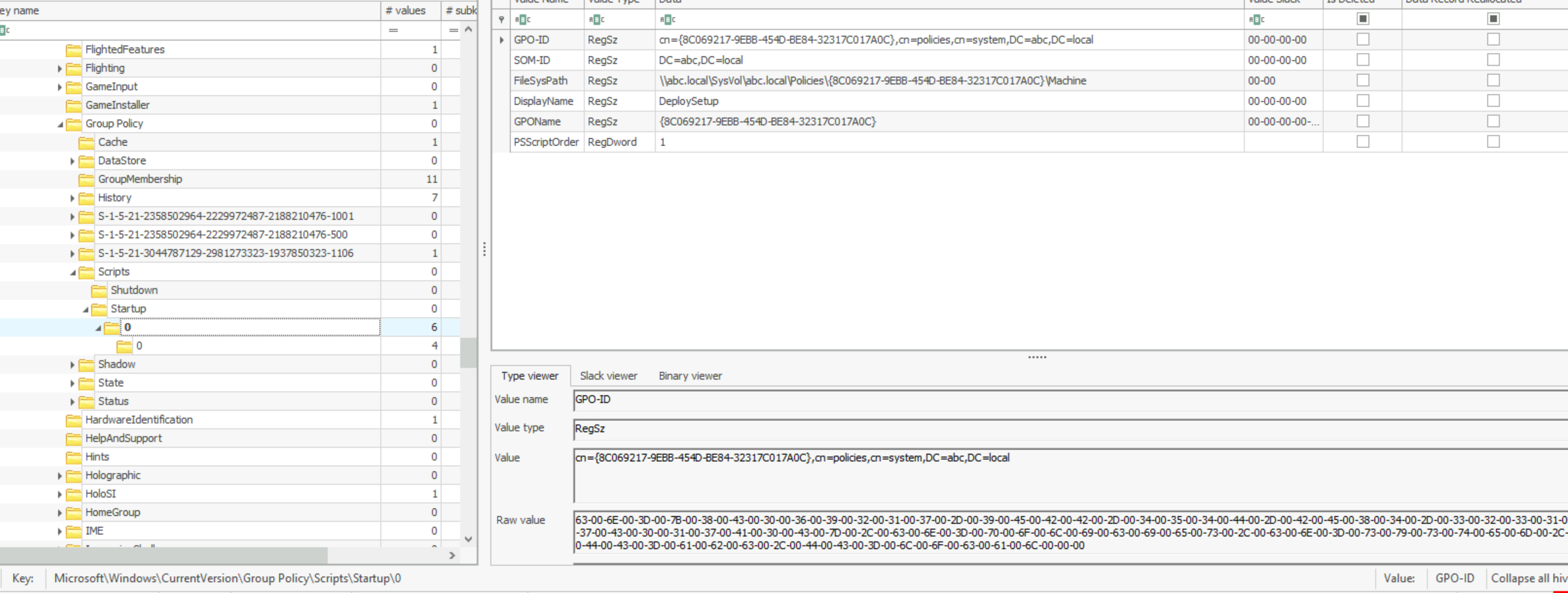Toggle Data Record Reallocated checkbox for GPOName row

[1493, 121]
